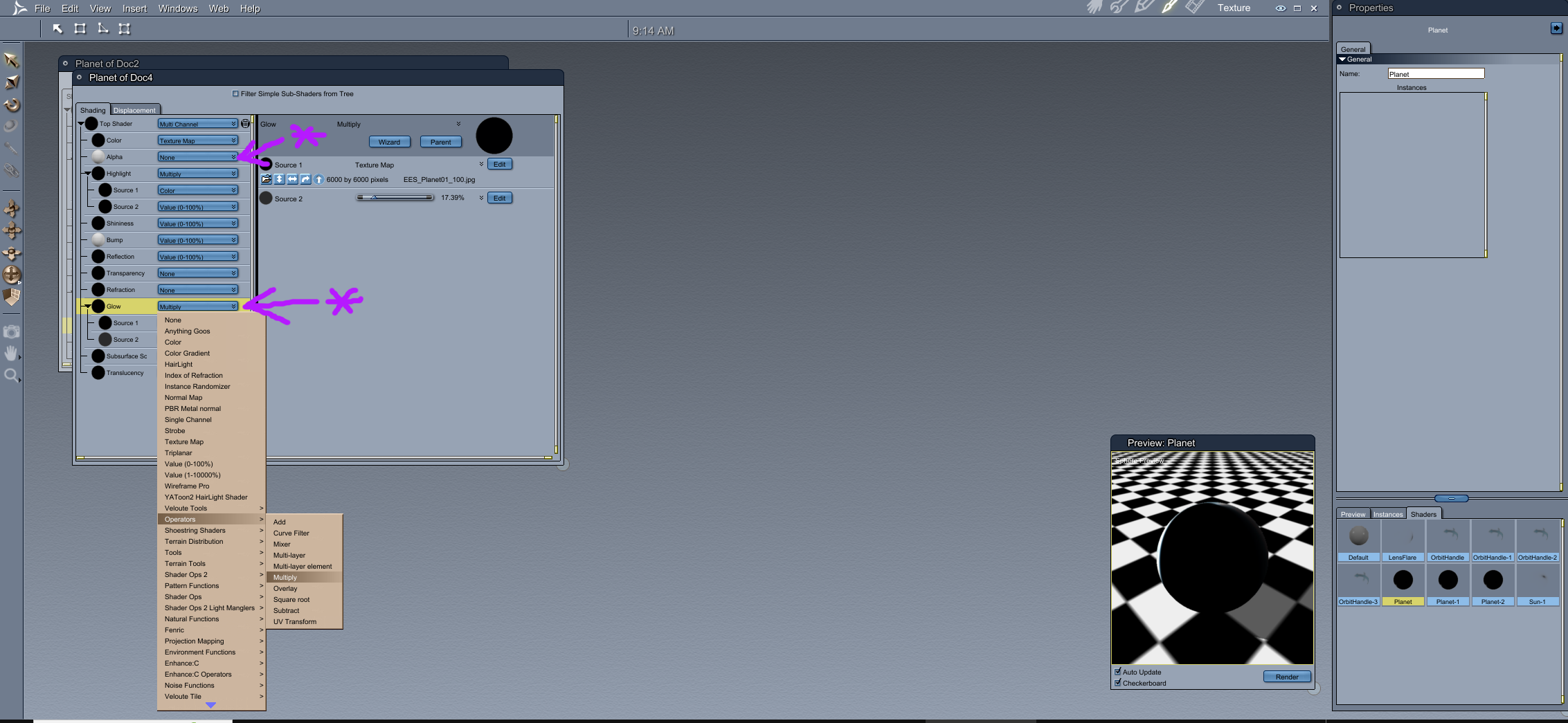This screenshot has width=1568, height=723.
Task: Collapse the Glow tree node triangle
Action: tap(88, 306)
